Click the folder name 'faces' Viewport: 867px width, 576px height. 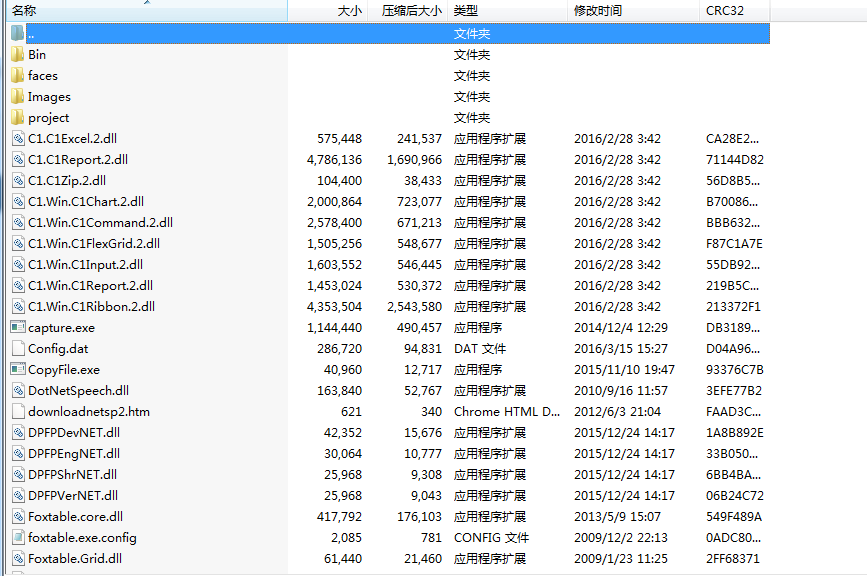[43, 76]
